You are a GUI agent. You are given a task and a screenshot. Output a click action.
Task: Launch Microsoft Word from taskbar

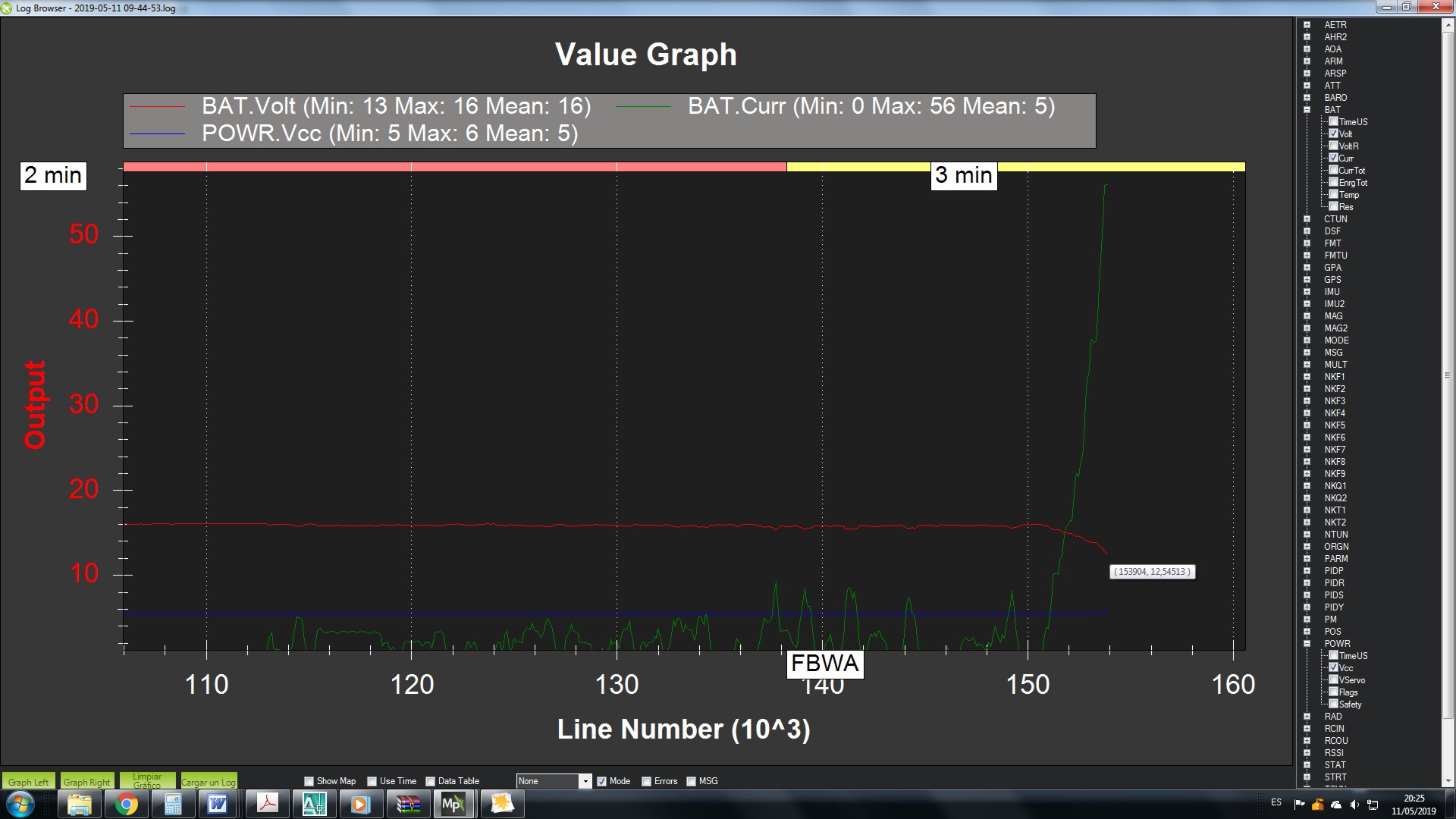(x=218, y=804)
